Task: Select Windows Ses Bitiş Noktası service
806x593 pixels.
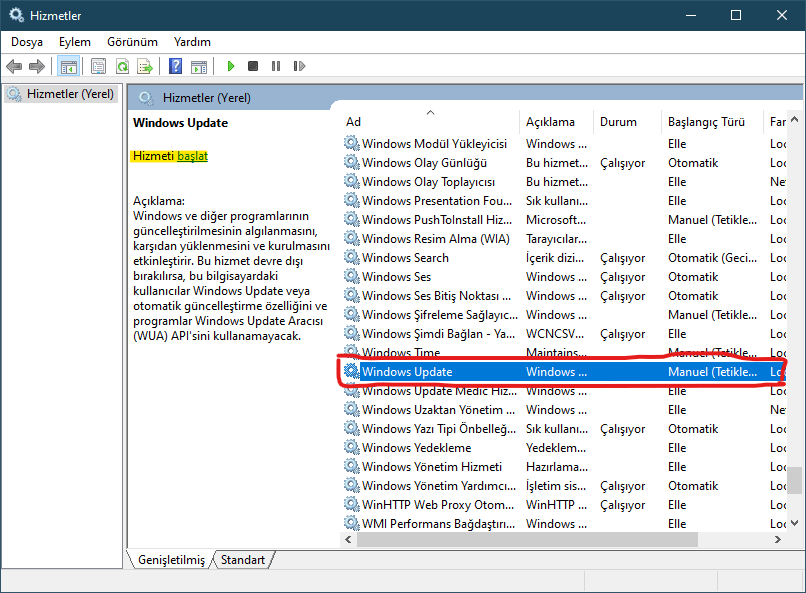Action: tap(564, 296)
